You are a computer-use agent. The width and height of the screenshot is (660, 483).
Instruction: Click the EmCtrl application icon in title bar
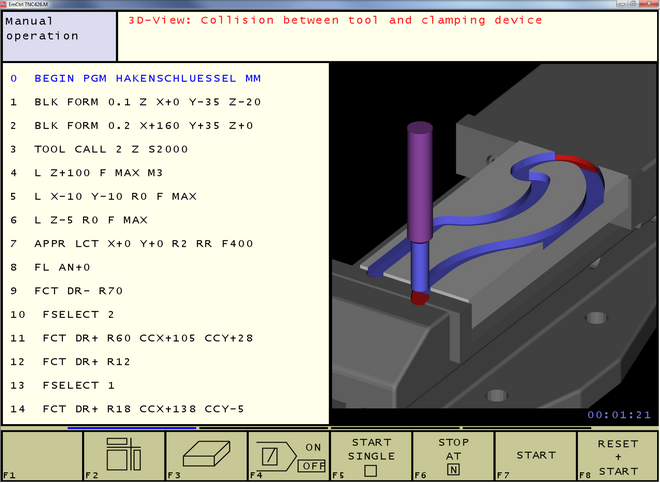pyautogui.click(x=6, y=4)
